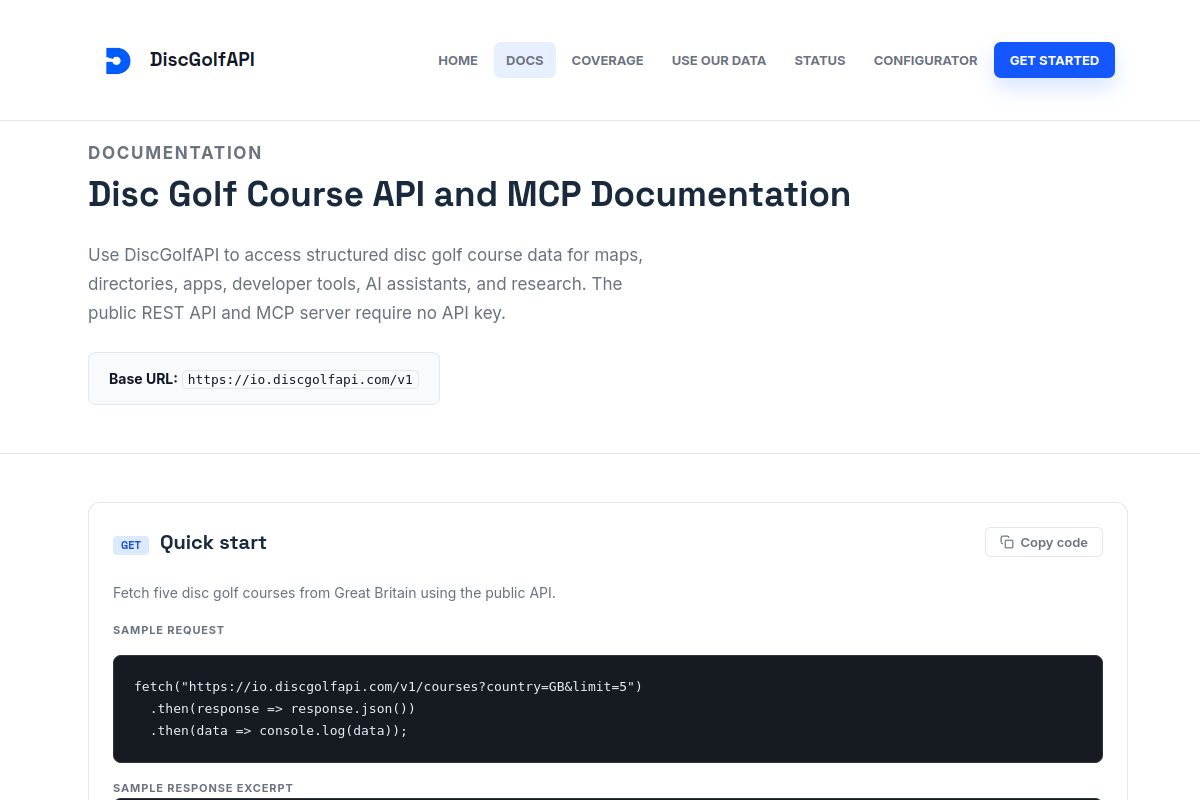The width and height of the screenshot is (1200, 800).
Task: Click the Disc Golf Course API Documentation title
Action: tap(469, 194)
